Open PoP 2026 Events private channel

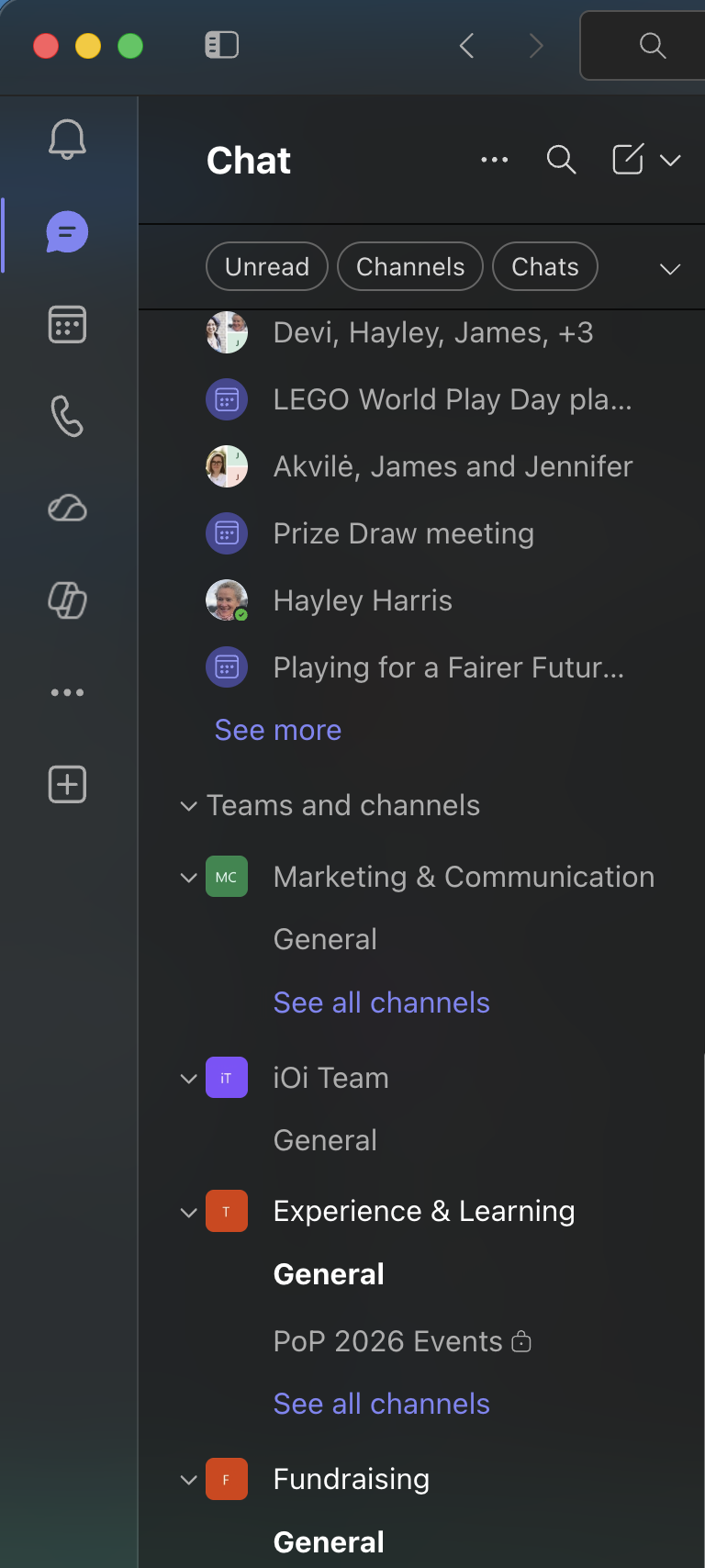pos(403,1341)
